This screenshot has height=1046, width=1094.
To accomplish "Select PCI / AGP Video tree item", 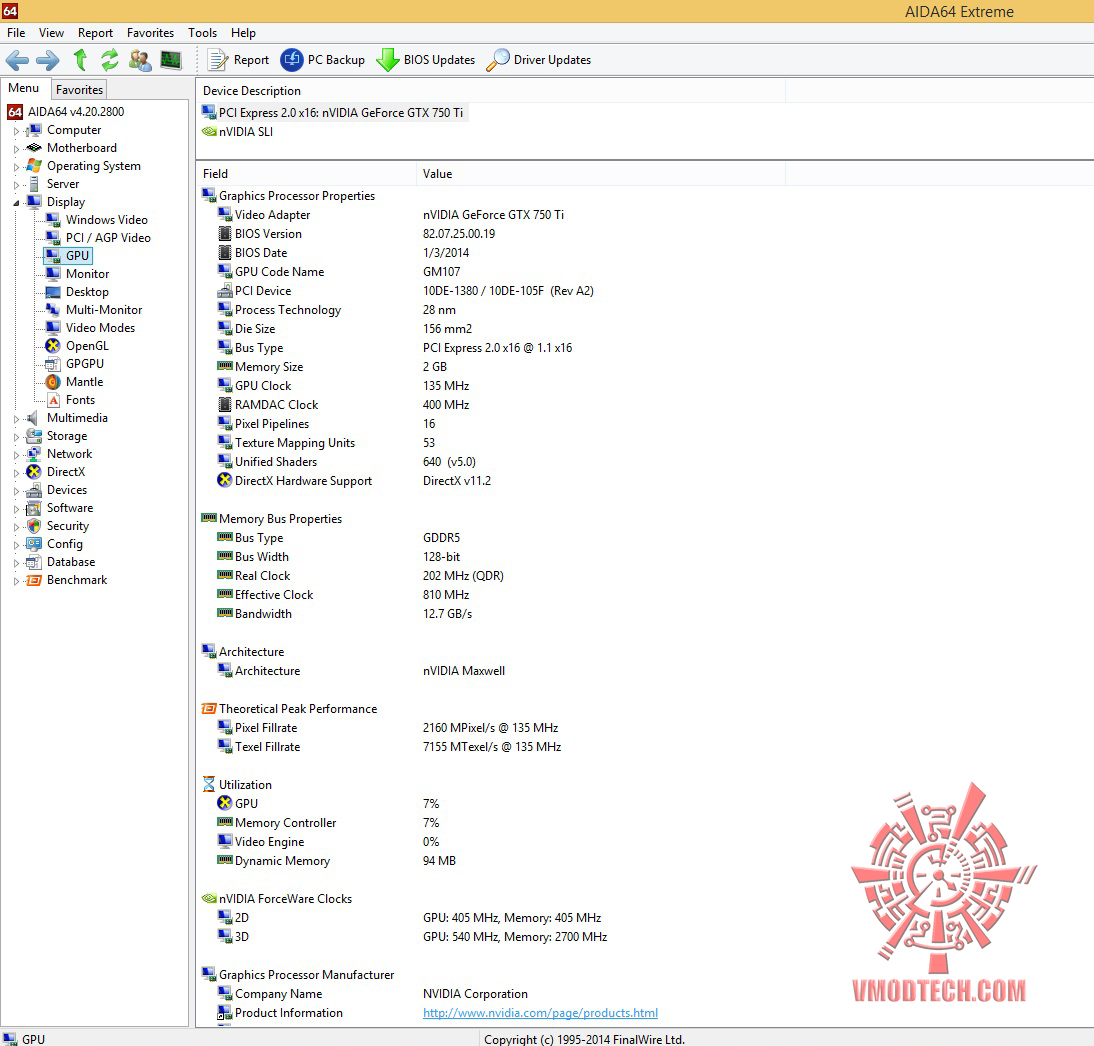I will (107, 238).
